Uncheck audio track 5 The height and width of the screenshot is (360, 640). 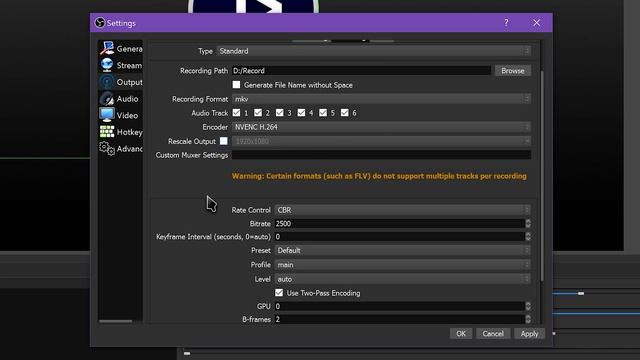tap(323, 112)
